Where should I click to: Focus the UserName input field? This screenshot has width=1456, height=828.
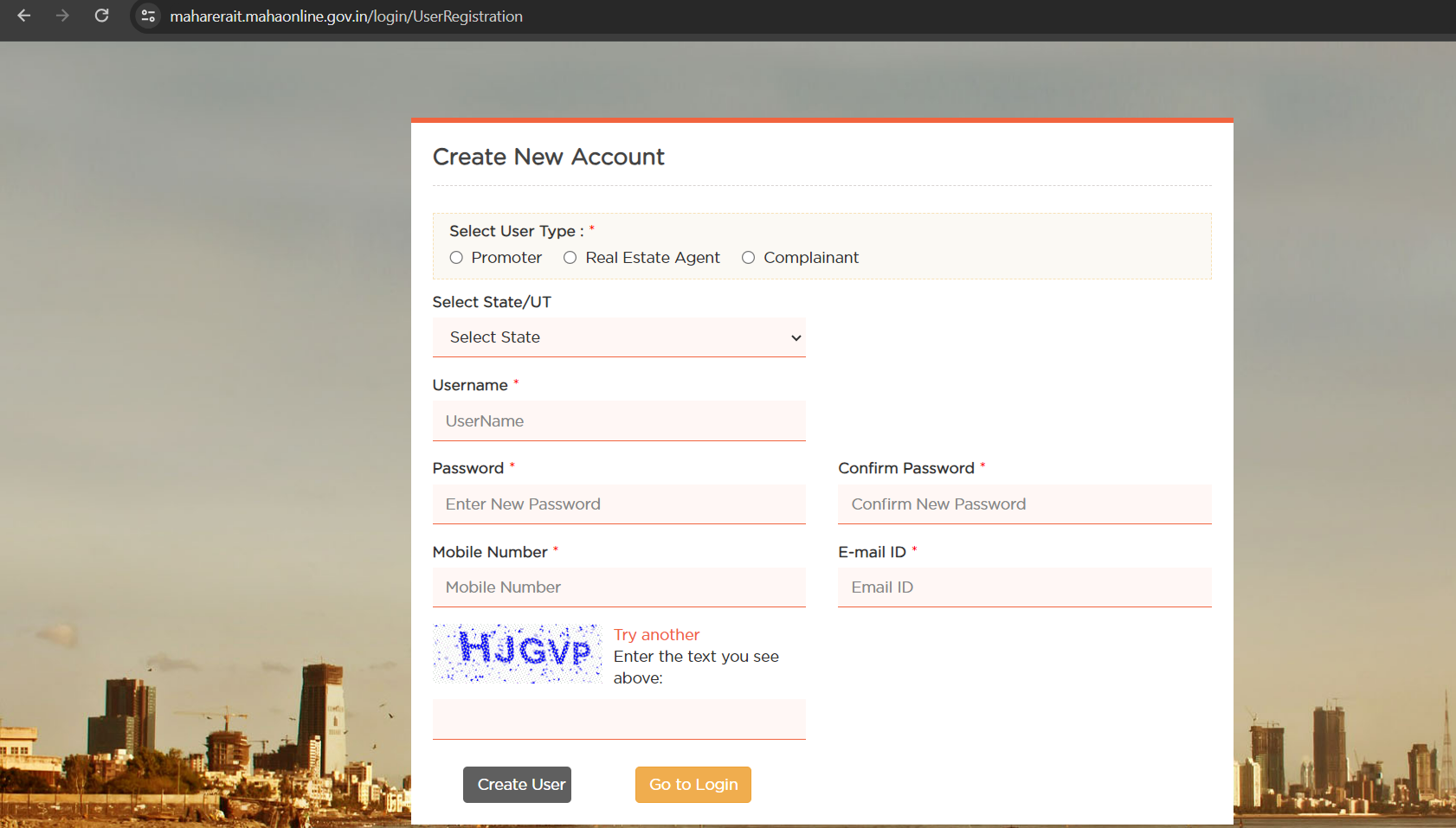[x=619, y=421]
